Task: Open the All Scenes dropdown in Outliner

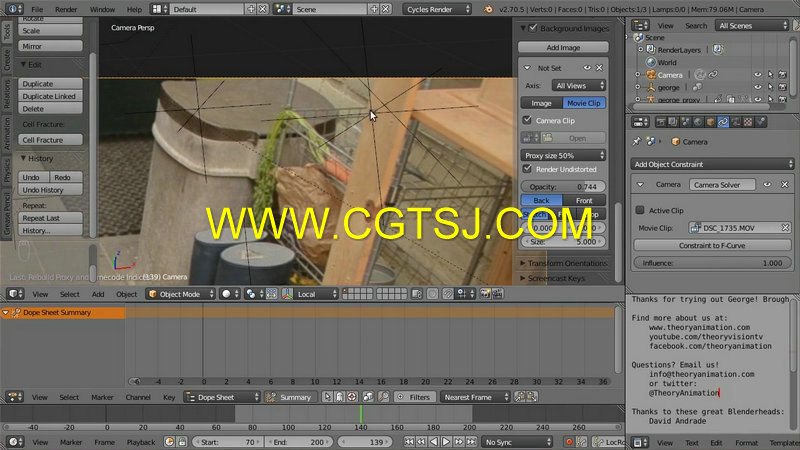Action: [x=752, y=26]
